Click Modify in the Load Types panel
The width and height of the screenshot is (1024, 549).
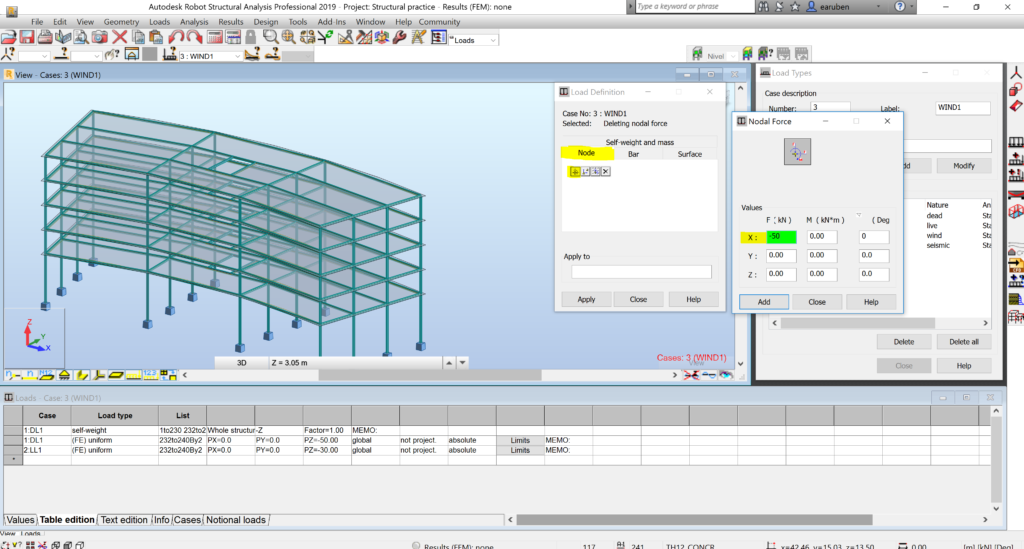tap(964, 166)
